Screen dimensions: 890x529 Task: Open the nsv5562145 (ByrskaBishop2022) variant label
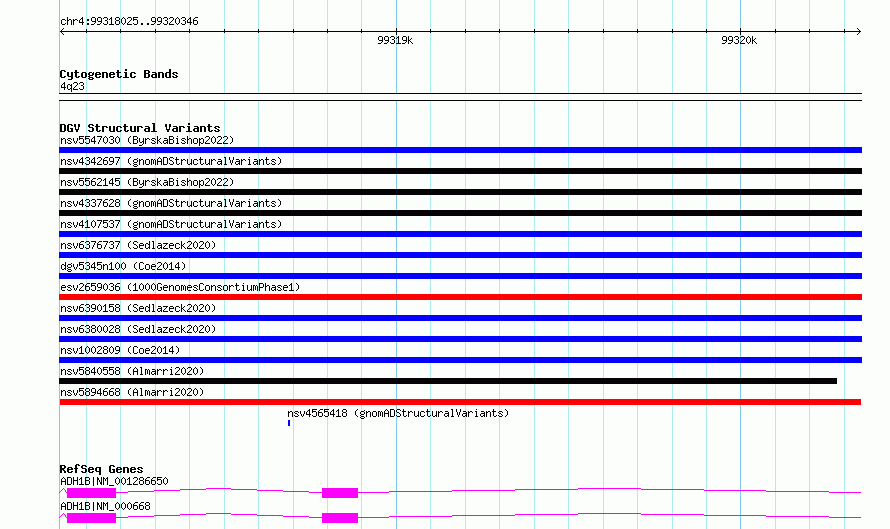coord(147,182)
